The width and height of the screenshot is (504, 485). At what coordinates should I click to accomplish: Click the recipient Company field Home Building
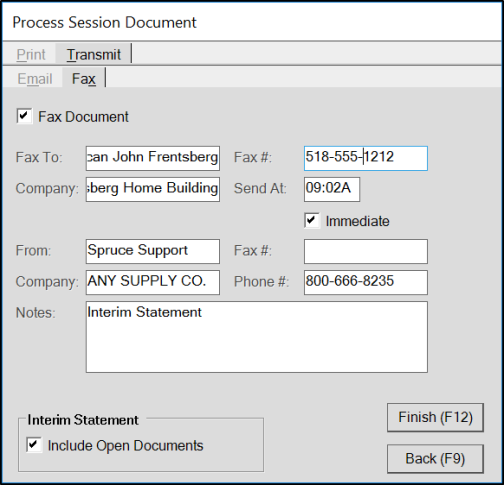153,189
